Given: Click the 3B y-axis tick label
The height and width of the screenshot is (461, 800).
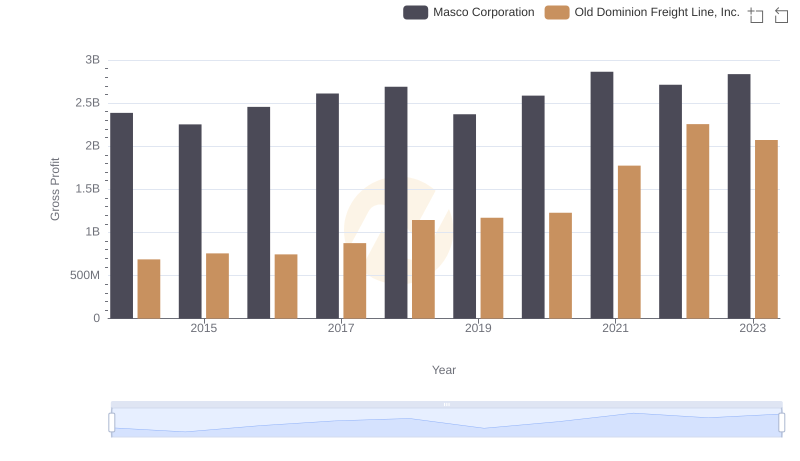Looking at the screenshot, I should click(x=92, y=60).
